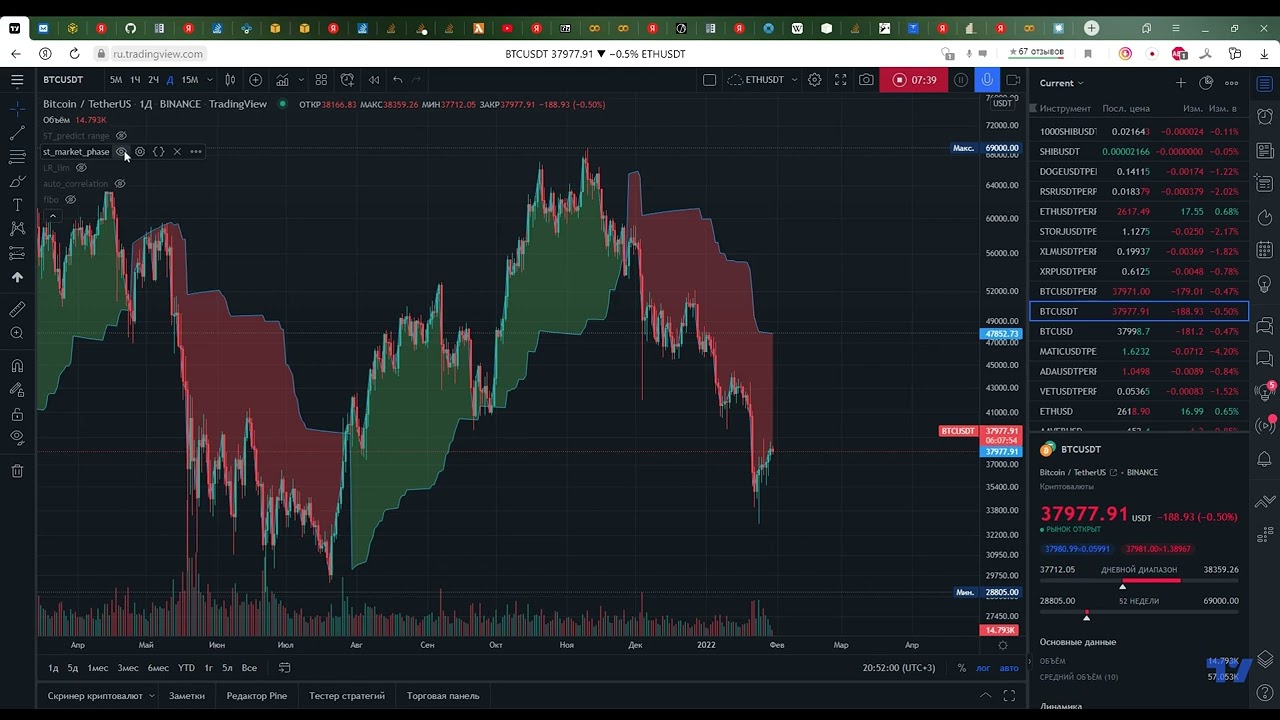The width and height of the screenshot is (1280, 720).
Task: Set date range to Все
Action: (x=249, y=668)
